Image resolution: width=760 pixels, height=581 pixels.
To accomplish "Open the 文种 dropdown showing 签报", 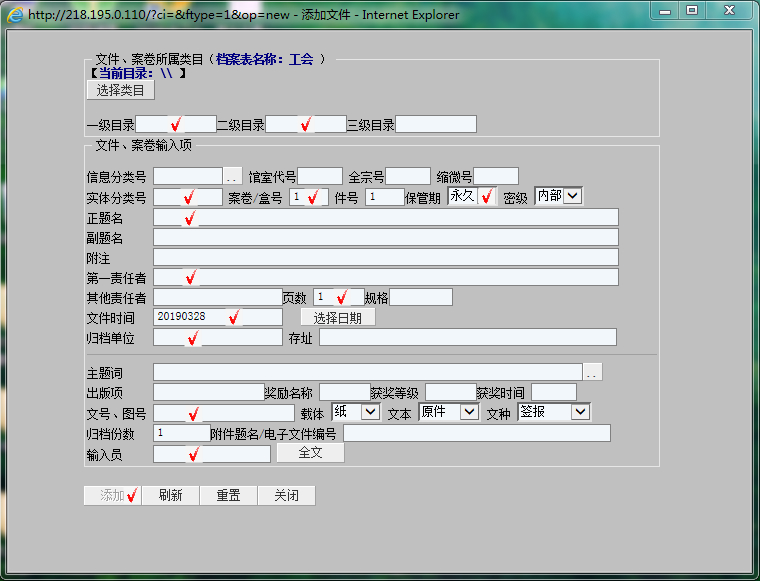I will (x=580, y=411).
